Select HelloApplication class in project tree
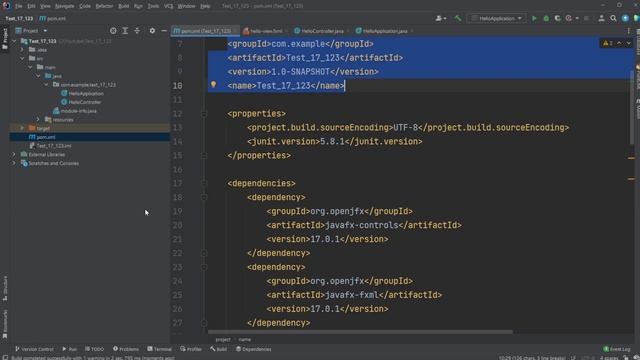The width and height of the screenshot is (640, 360). pyautogui.click(x=86, y=93)
